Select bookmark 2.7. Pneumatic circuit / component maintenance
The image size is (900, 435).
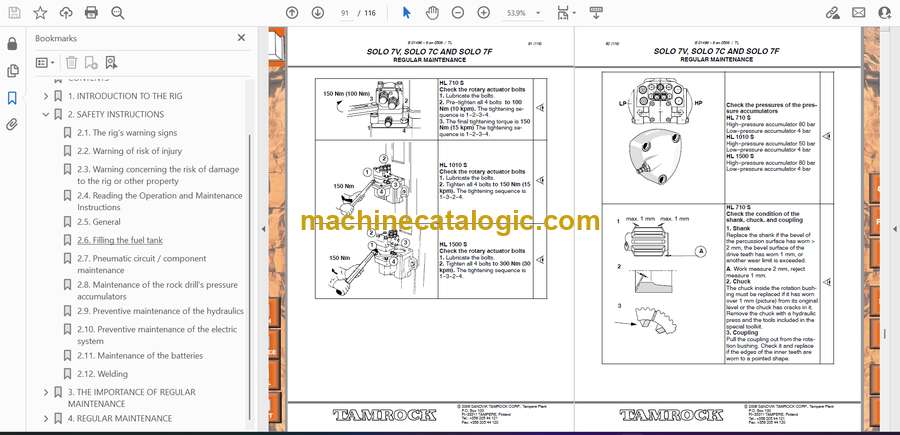(142, 264)
